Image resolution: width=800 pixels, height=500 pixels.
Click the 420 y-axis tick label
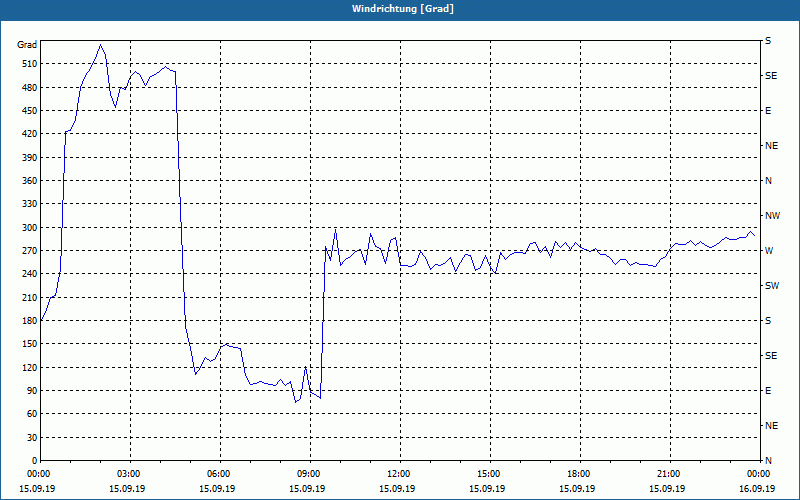tap(30, 134)
